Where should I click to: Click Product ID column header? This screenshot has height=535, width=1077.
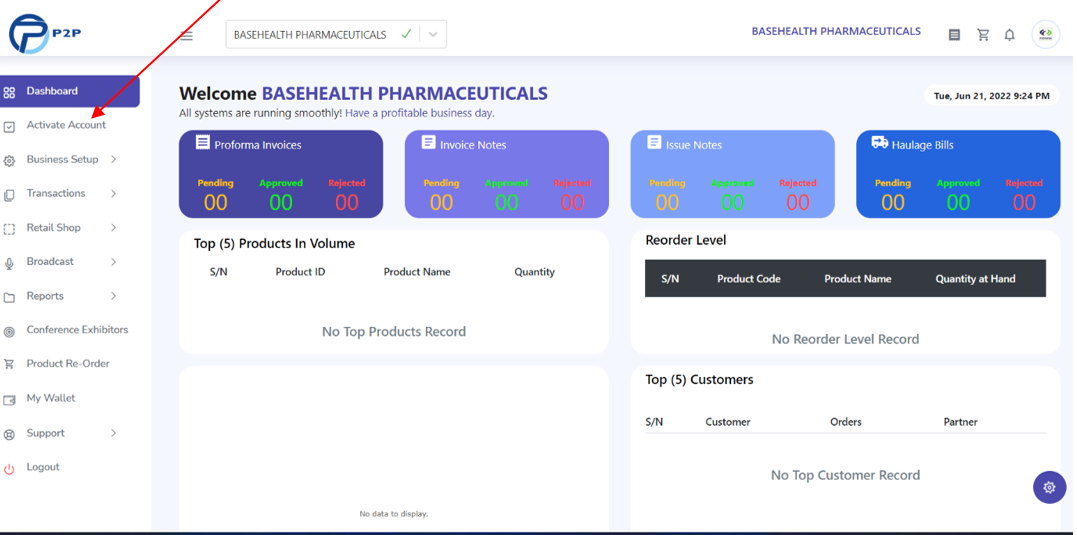(x=300, y=272)
